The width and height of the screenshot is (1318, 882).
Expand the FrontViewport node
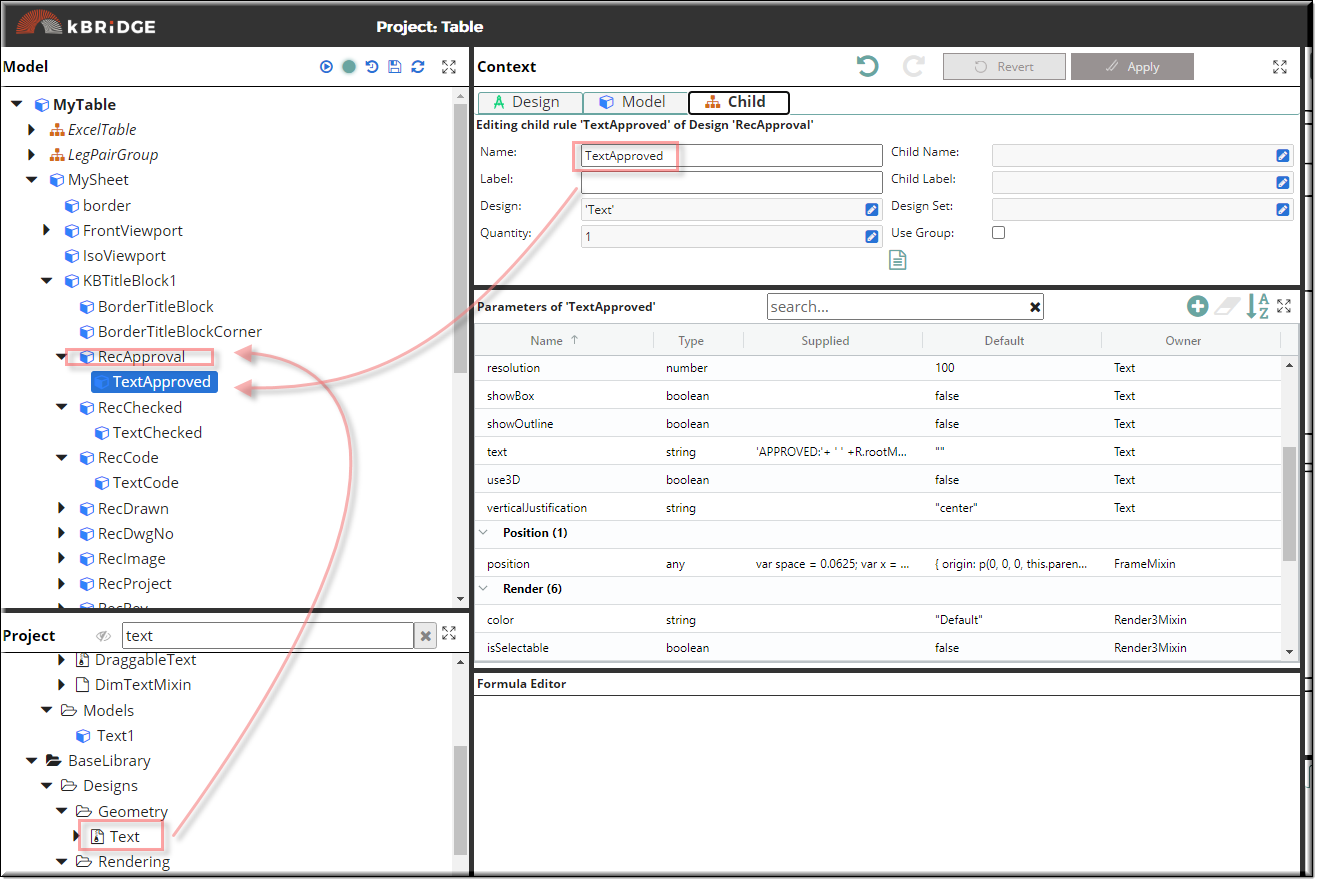click(47, 231)
